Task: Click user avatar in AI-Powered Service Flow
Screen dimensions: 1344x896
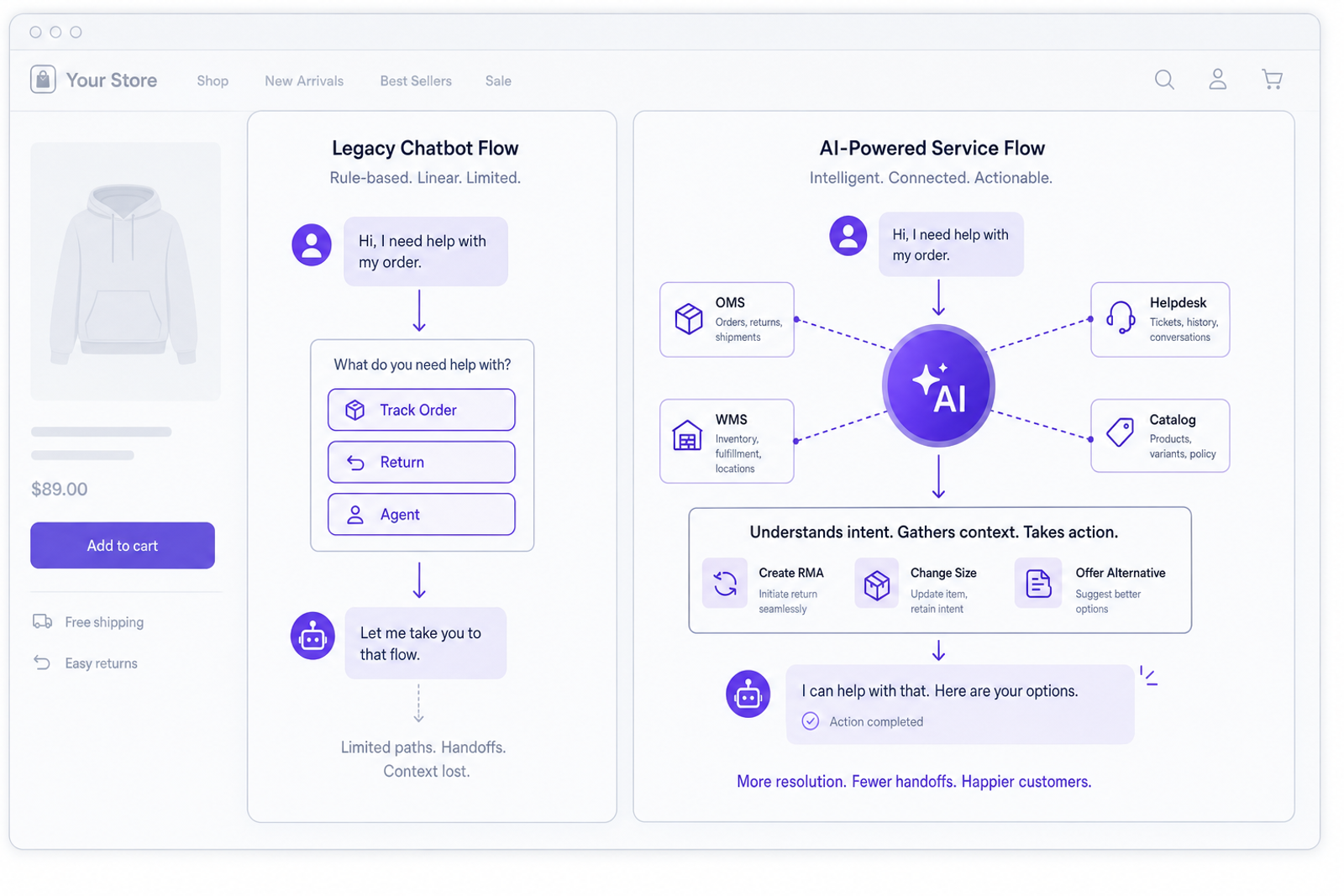Action: [x=848, y=235]
